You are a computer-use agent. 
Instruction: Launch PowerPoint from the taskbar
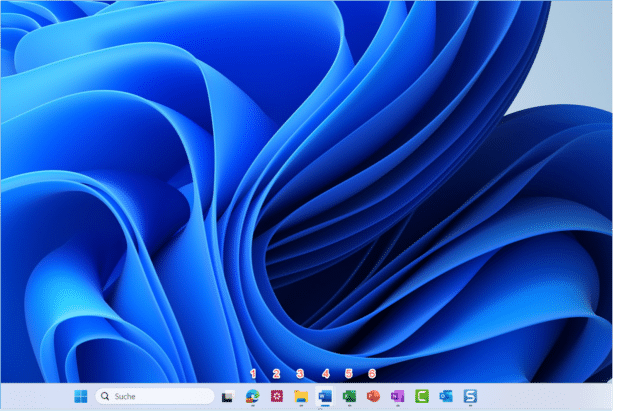(373, 396)
